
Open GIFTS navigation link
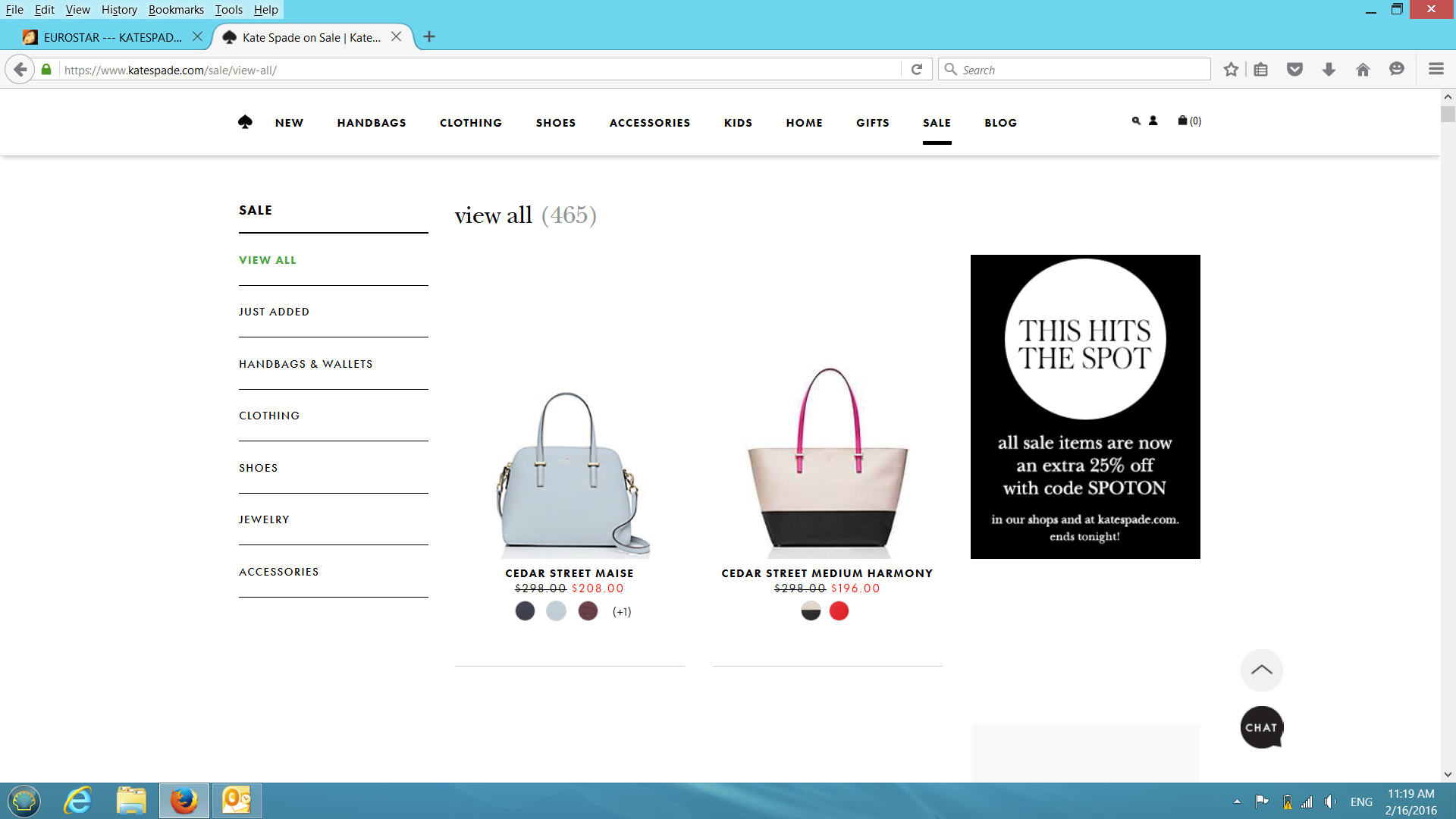point(873,123)
